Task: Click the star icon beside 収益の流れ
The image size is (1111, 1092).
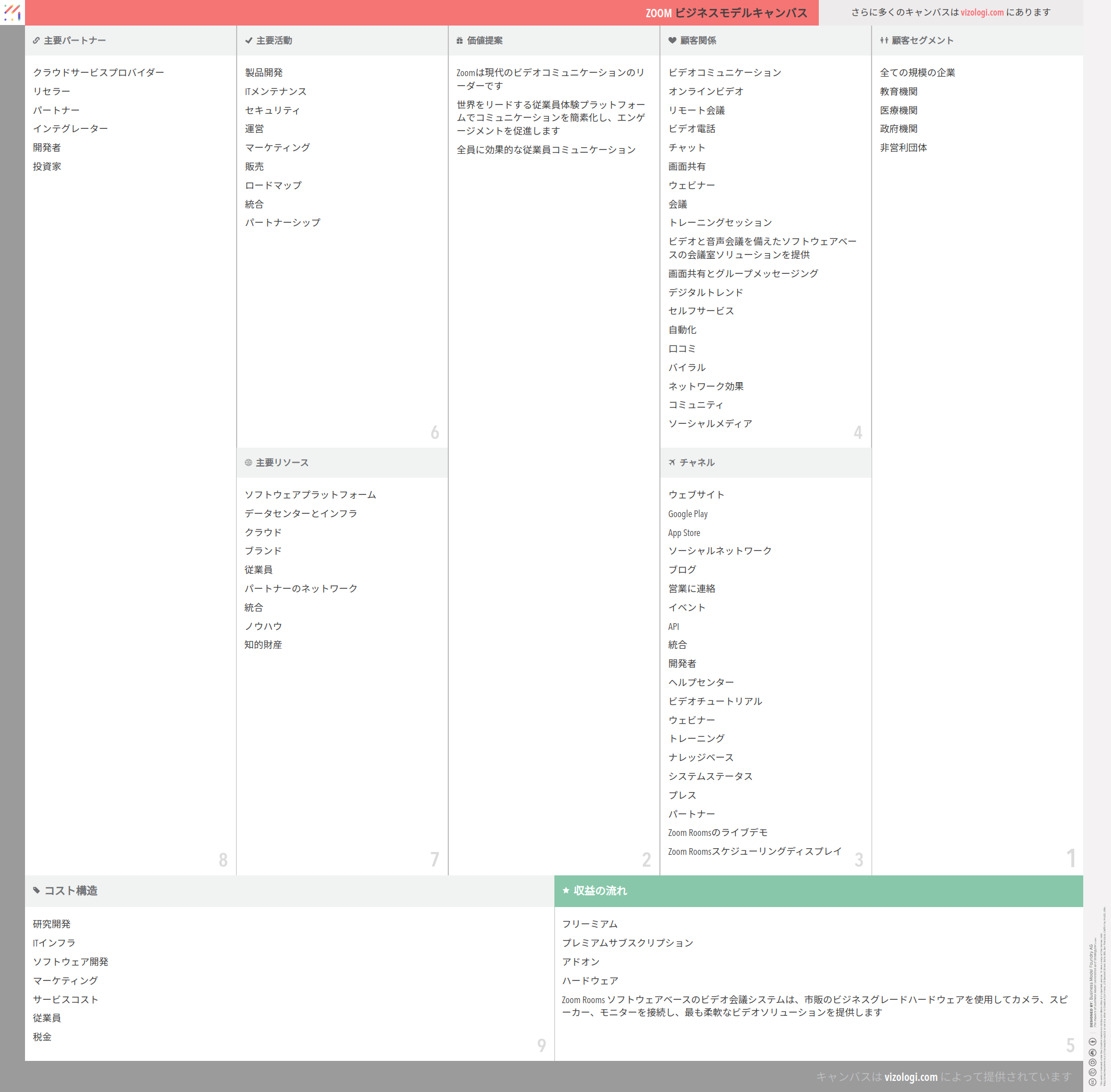Action: click(565, 891)
